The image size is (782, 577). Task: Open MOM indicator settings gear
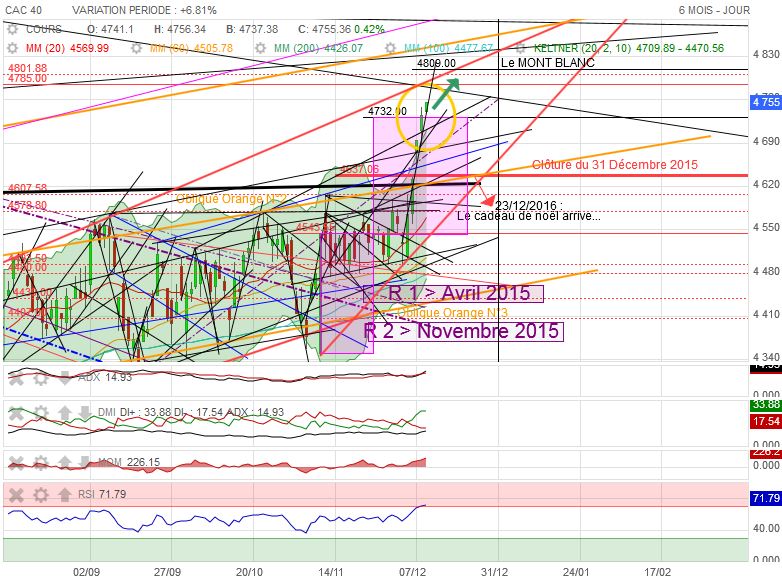[x=41, y=462]
